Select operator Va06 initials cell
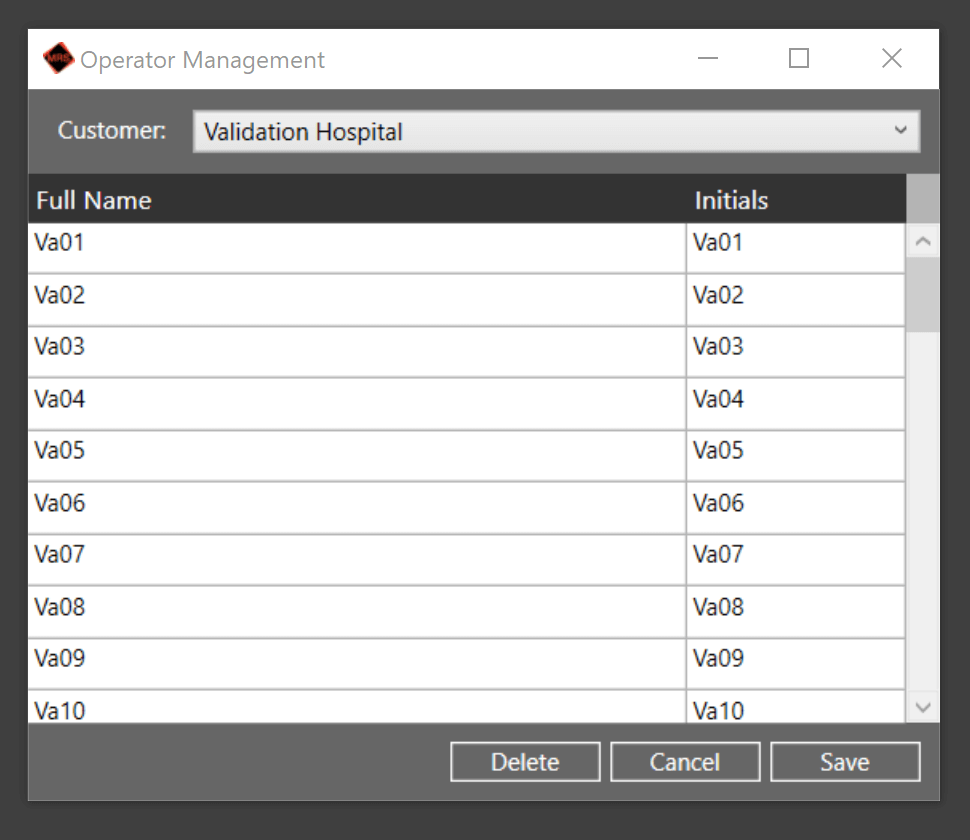The width and height of the screenshot is (970, 840). click(795, 503)
